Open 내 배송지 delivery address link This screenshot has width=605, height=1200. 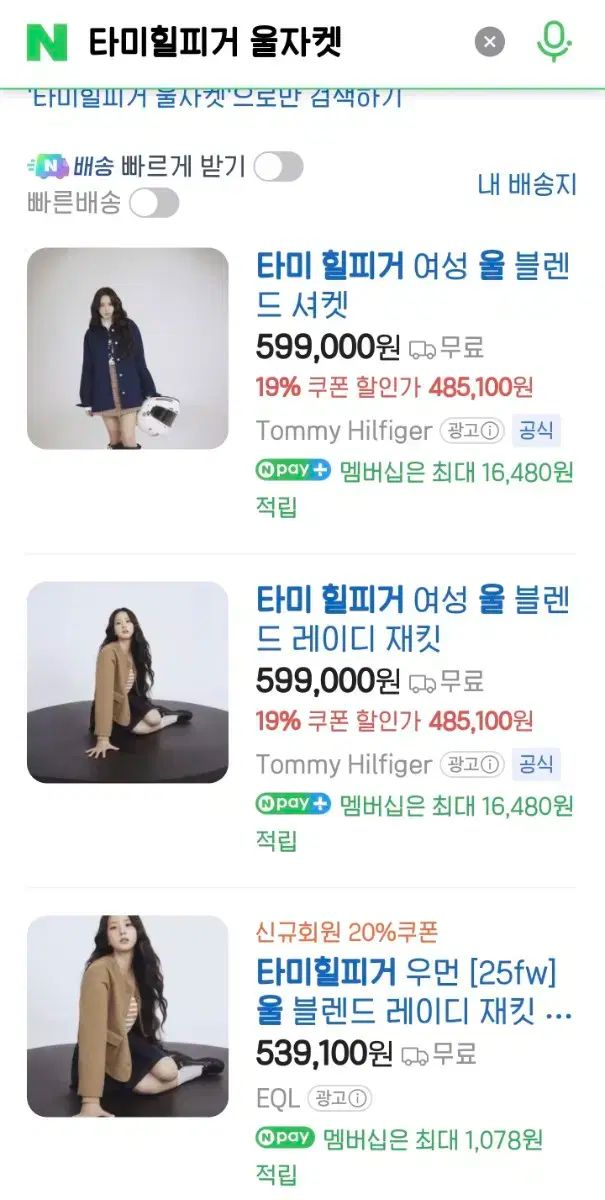[527, 184]
